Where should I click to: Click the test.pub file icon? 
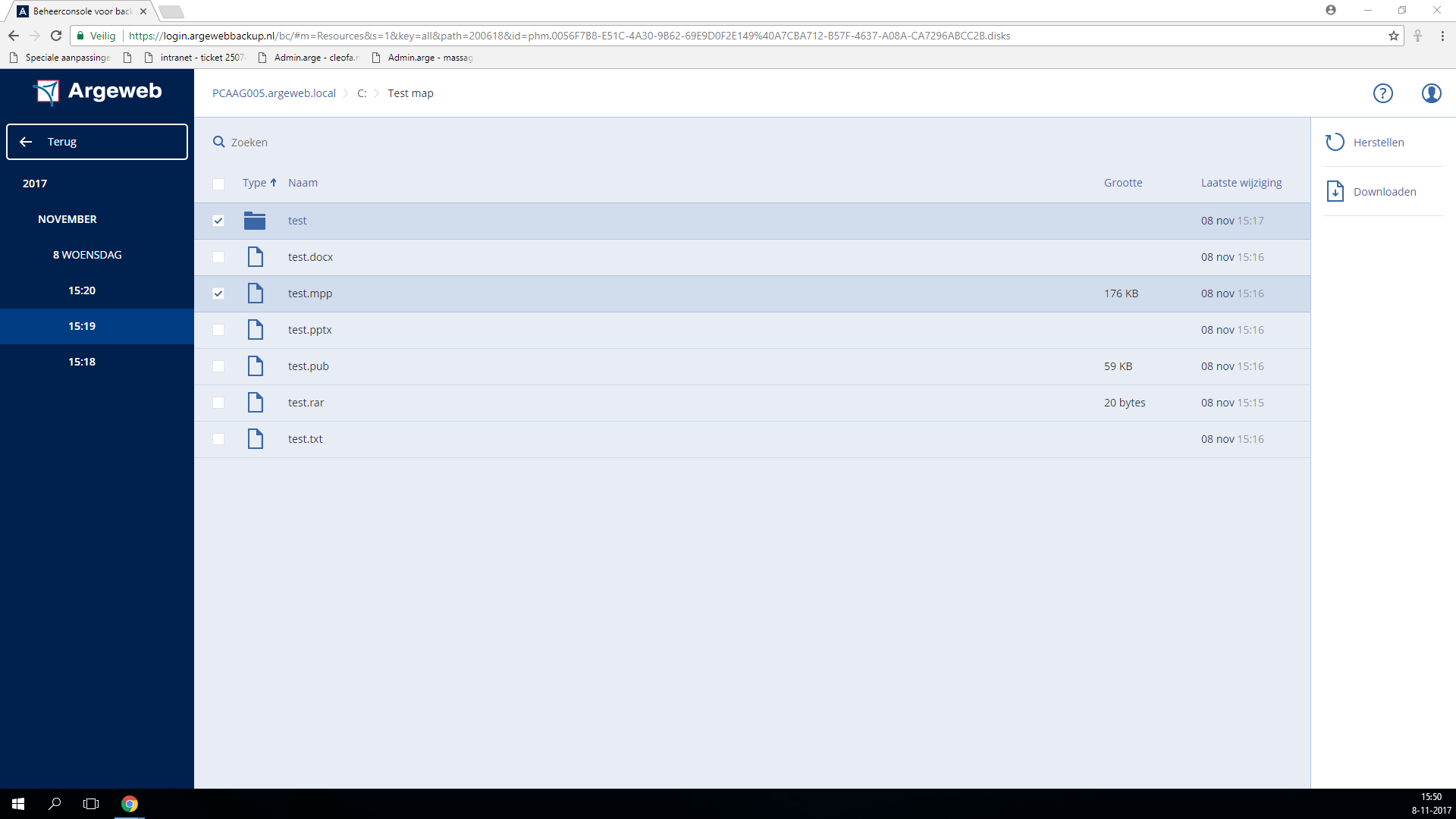click(256, 366)
